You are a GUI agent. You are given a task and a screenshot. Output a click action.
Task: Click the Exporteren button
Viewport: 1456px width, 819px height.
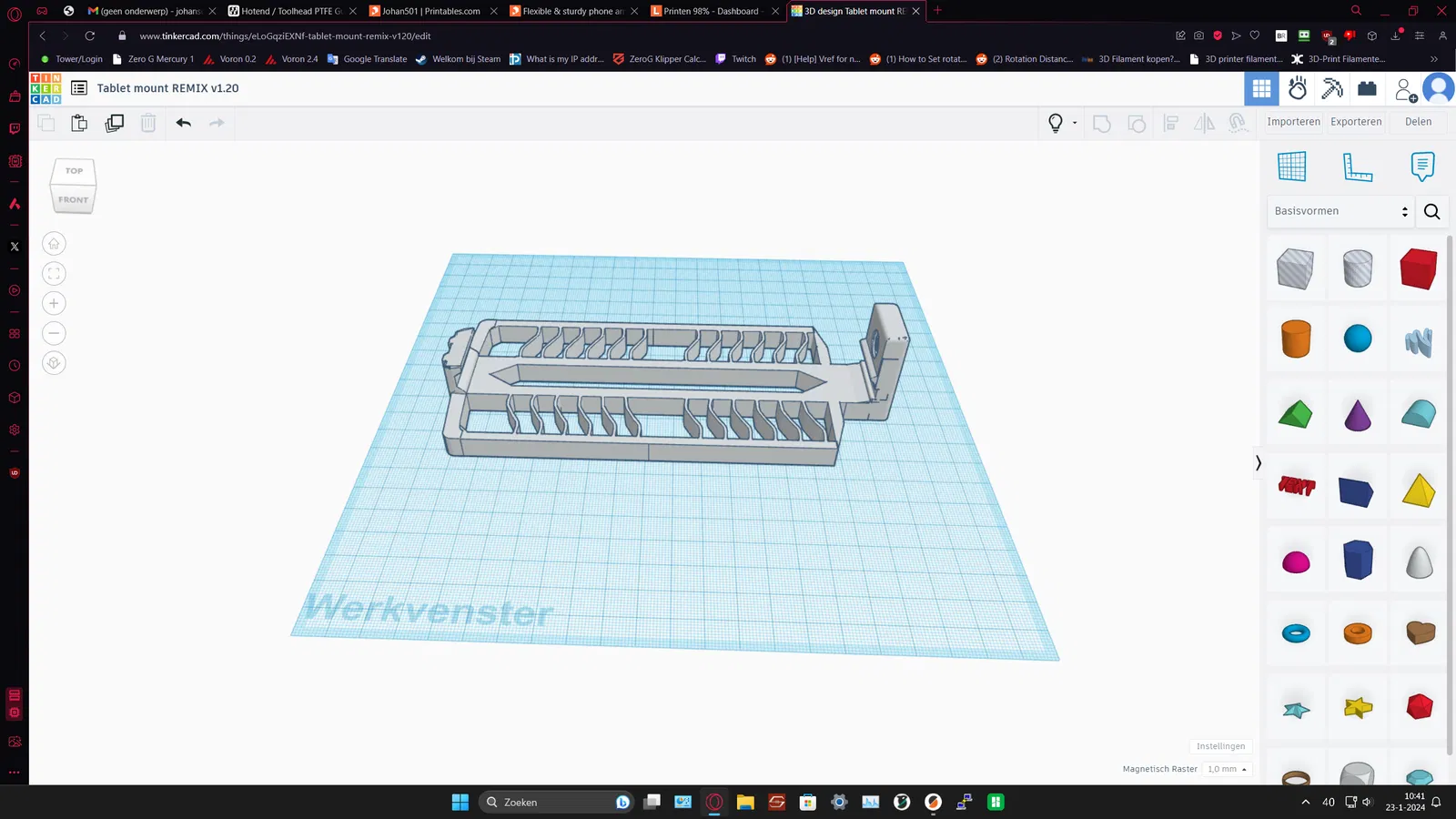(x=1356, y=122)
